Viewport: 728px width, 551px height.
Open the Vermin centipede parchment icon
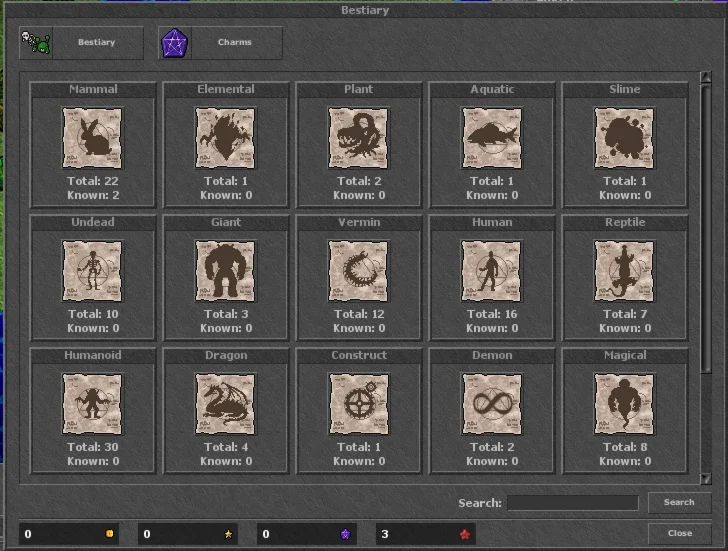[358, 271]
